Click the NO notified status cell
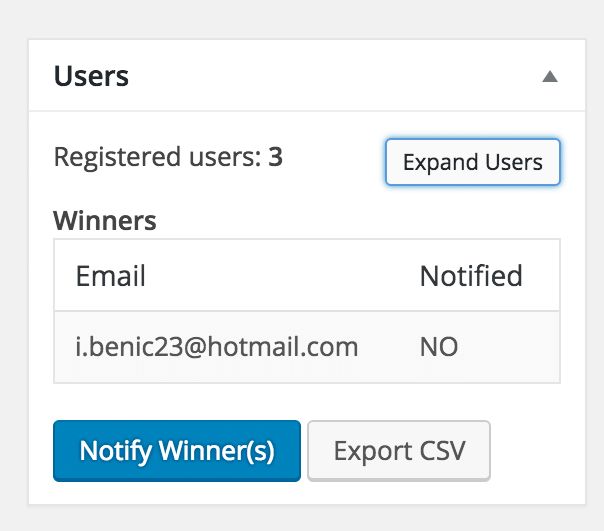This screenshot has width=604, height=531. tap(439, 346)
